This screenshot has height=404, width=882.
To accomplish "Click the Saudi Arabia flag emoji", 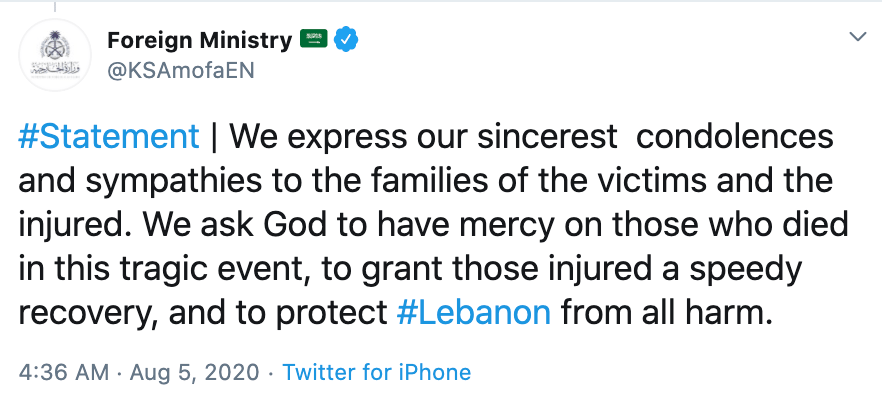I will (313, 40).
